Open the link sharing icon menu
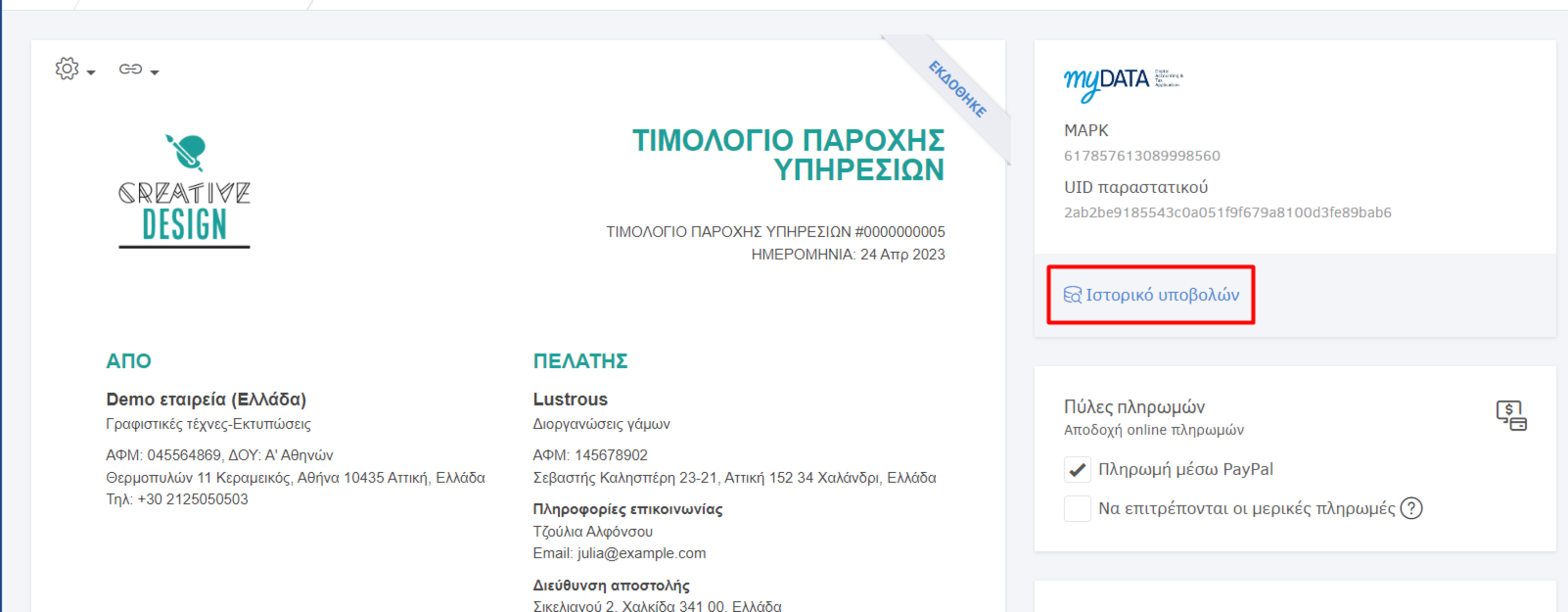1568x612 pixels. (x=130, y=70)
